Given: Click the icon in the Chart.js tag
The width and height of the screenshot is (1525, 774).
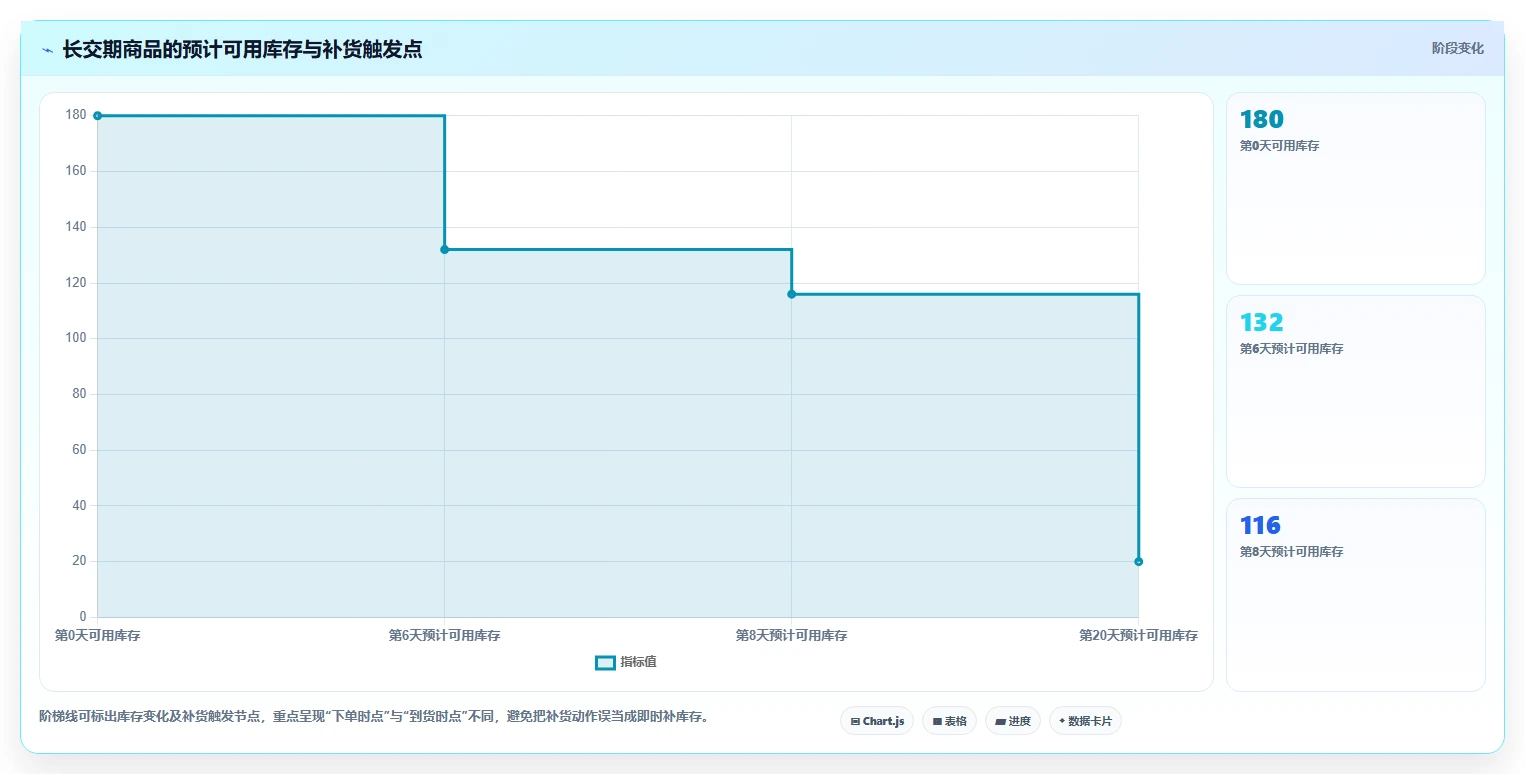Looking at the screenshot, I should click(x=855, y=721).
